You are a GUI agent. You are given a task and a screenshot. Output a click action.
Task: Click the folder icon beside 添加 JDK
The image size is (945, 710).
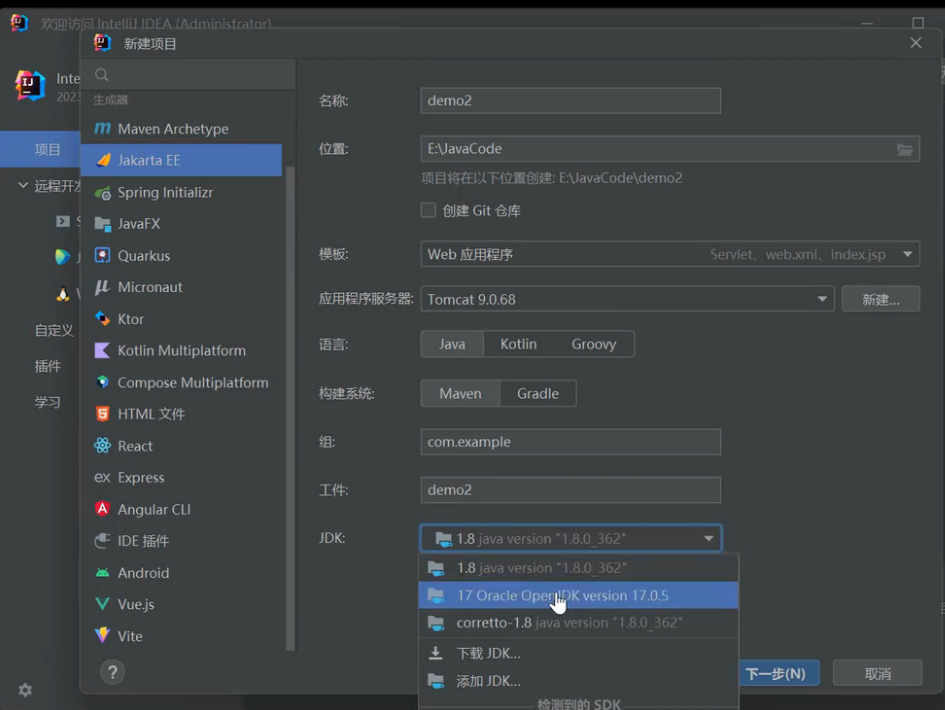(x=436, y=681)
